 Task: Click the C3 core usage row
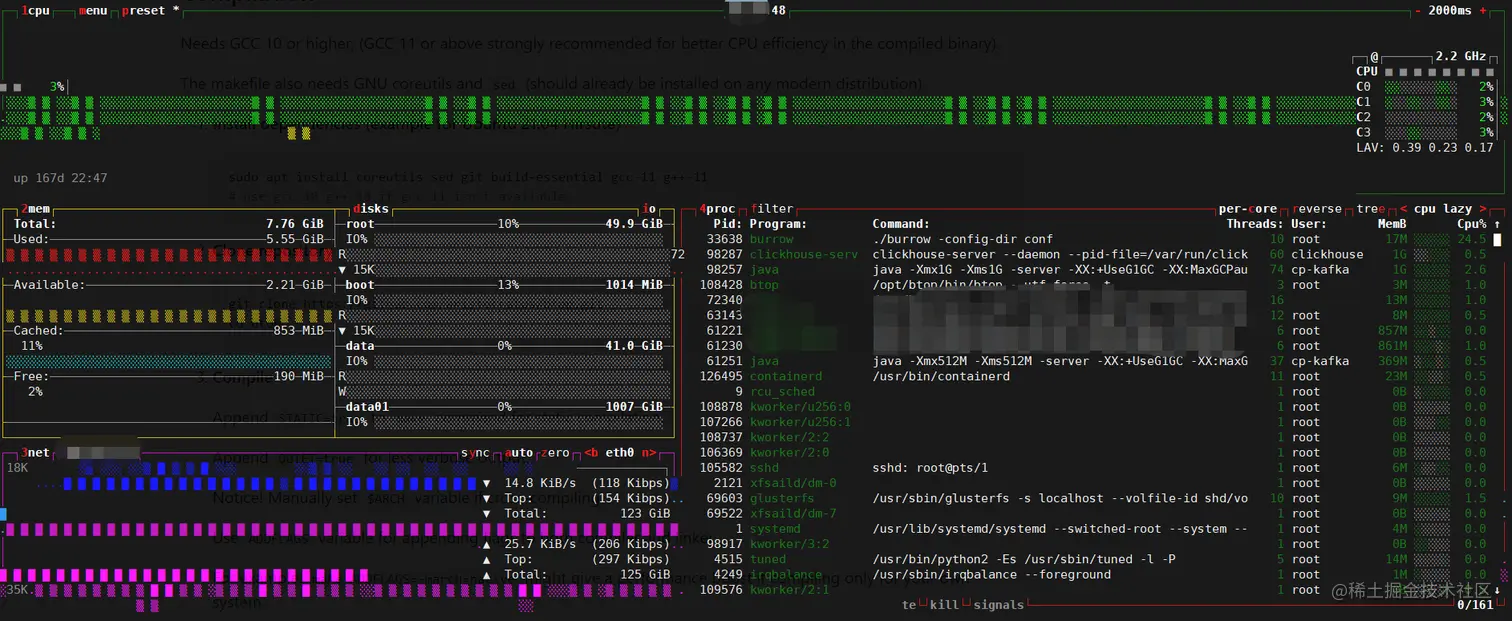click(x=1425, y=132)
